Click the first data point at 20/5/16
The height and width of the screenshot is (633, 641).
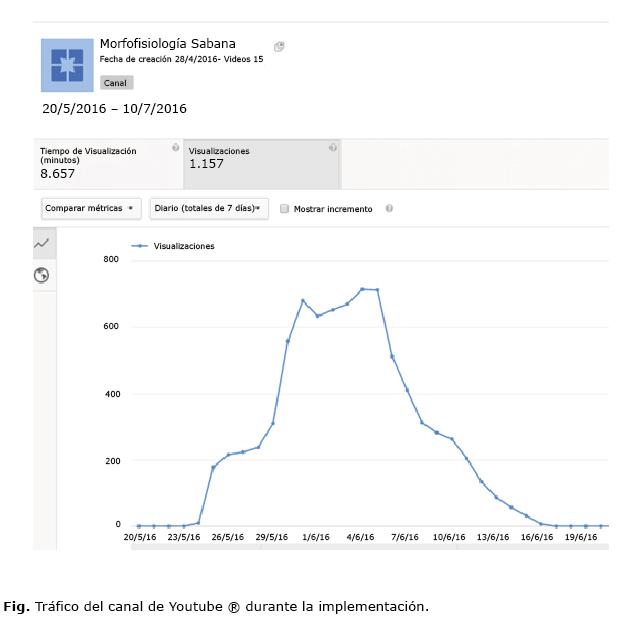tap(139, 526)
